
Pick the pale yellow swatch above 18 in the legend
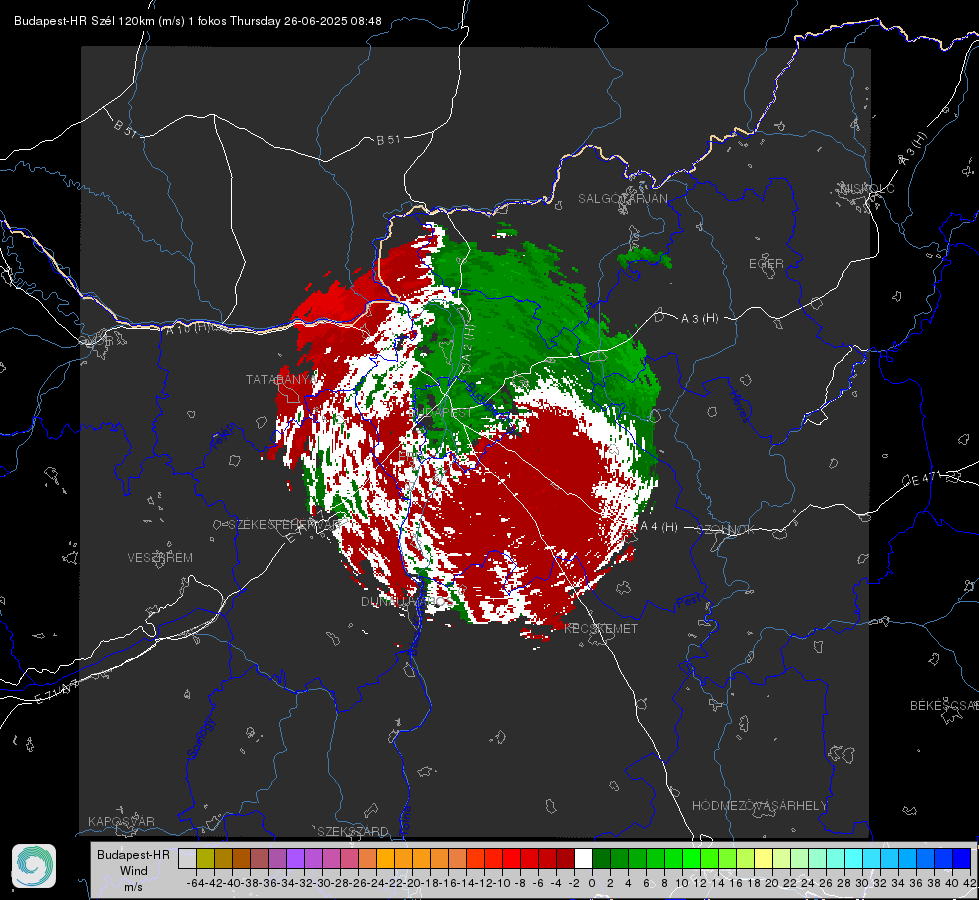764,858
